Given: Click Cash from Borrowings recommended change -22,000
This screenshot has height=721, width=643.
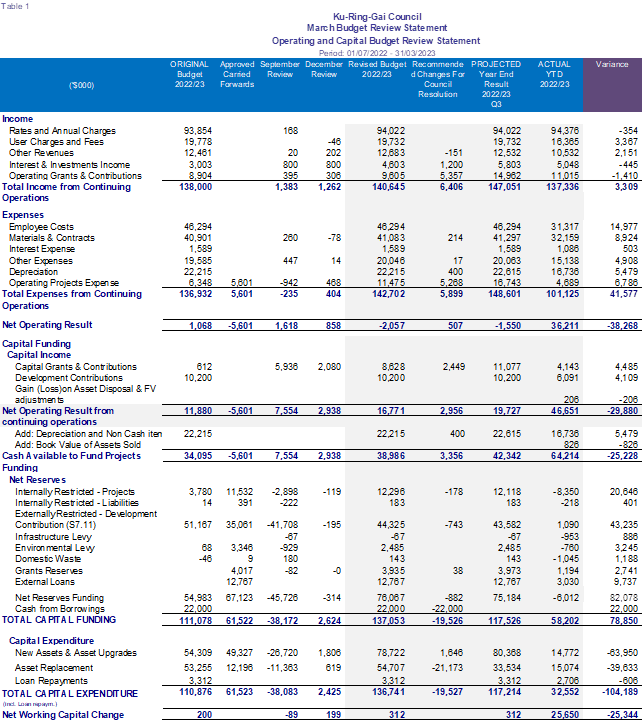Looking at the screenshot, I should [448, 609].
